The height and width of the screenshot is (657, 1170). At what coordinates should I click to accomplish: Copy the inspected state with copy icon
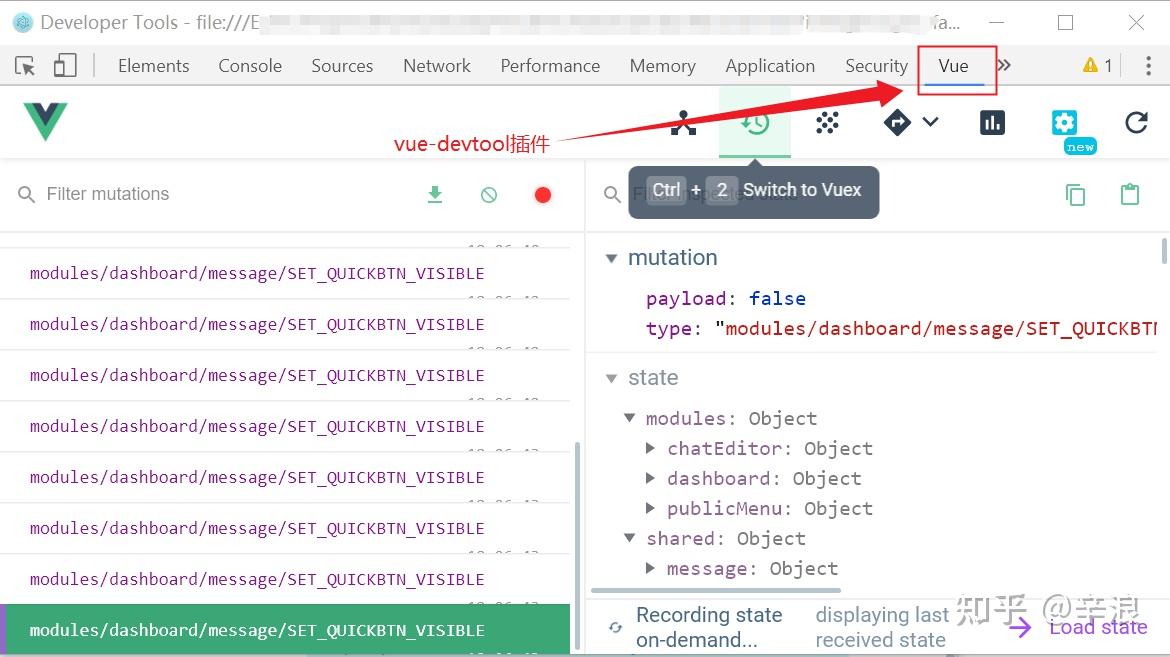click(1075, 195)
